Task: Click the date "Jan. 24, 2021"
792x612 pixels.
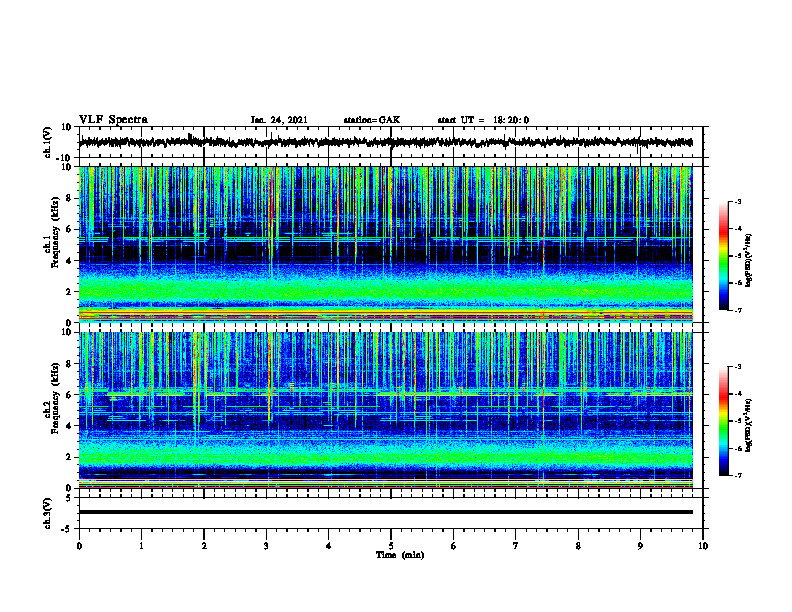Action: pos(279,120)
